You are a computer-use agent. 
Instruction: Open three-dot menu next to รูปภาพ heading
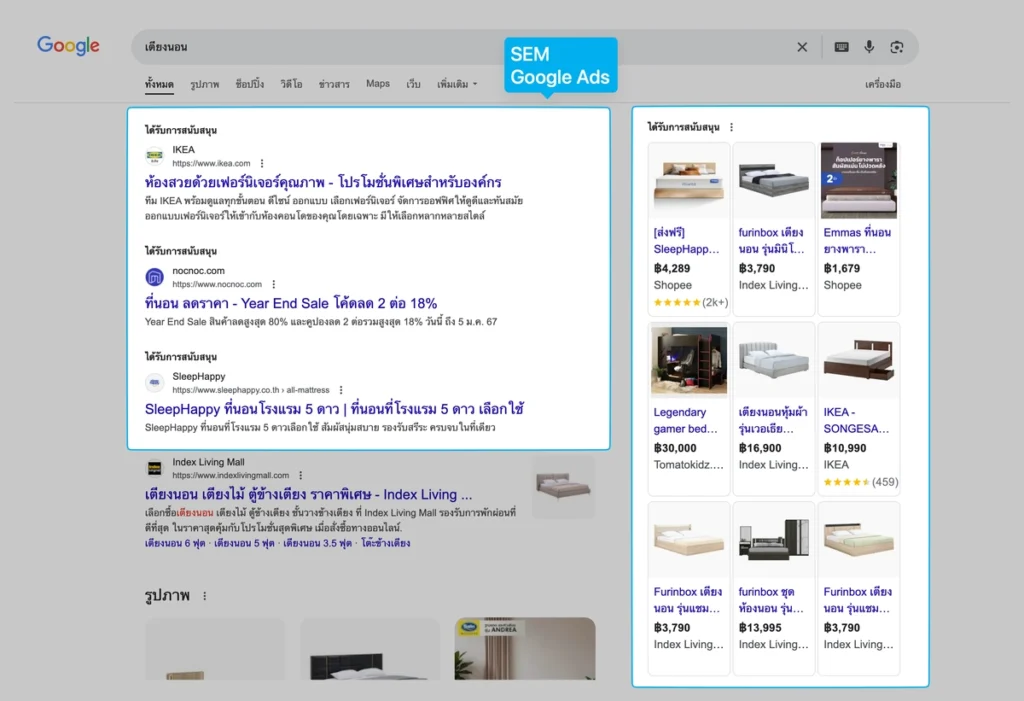[204, 596]
